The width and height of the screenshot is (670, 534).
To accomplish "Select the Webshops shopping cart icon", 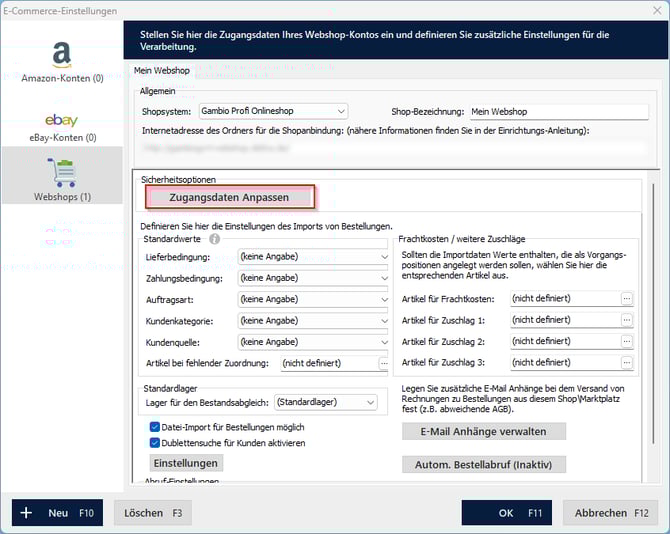I will [63, 173].
